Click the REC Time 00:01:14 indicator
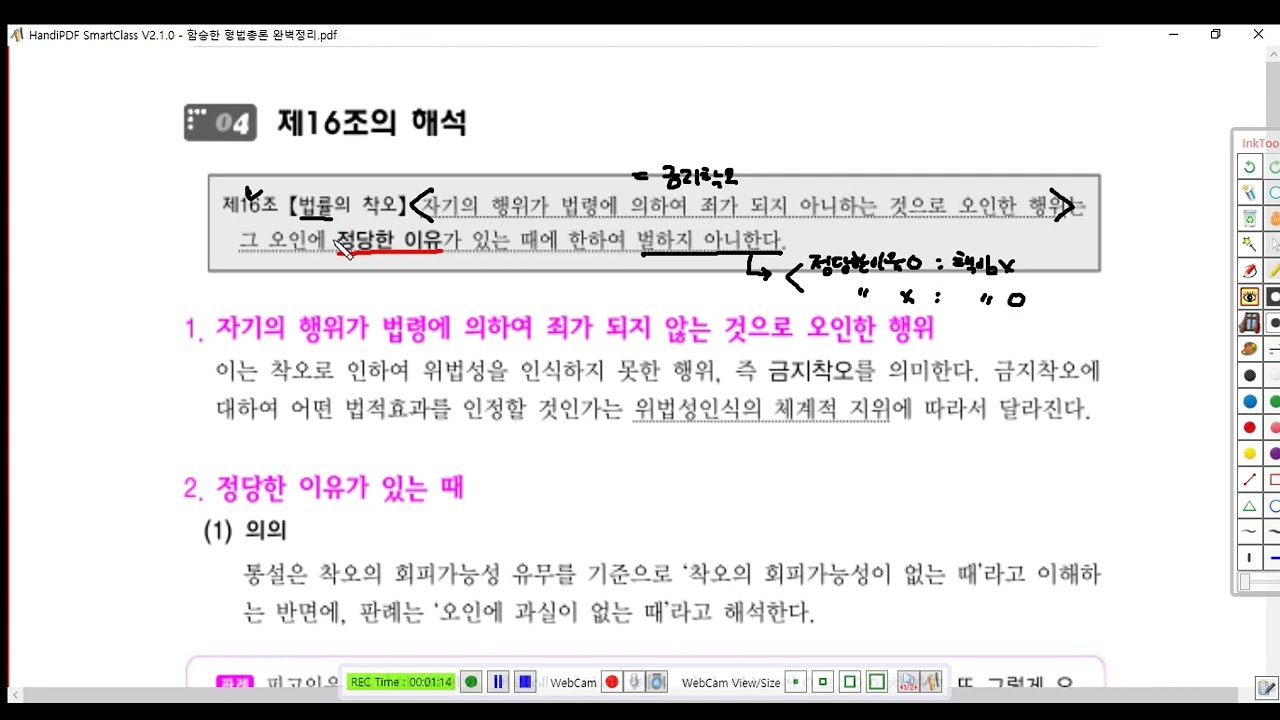1280x720 pixels. [x=401, y=682]
